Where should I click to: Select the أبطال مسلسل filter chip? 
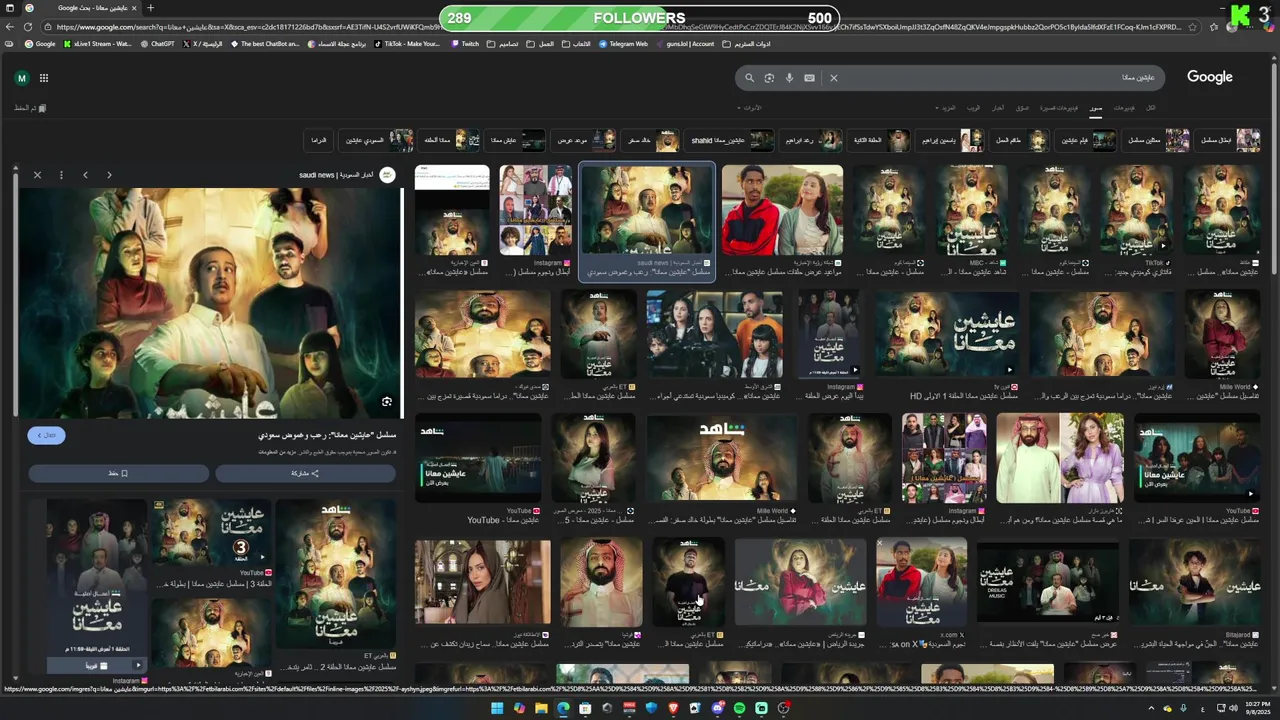point(1229,140)
